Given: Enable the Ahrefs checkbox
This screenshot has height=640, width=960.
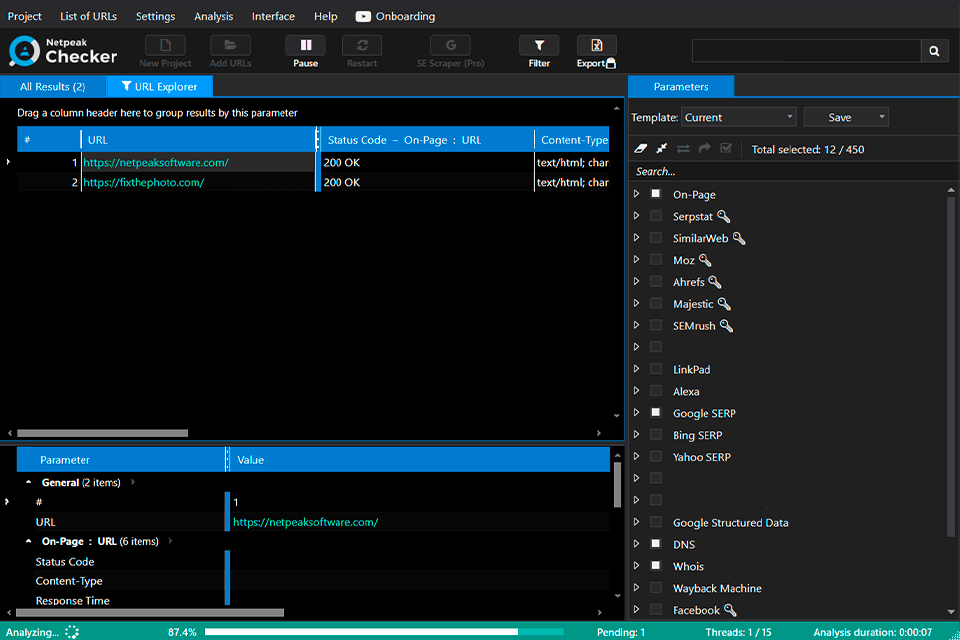Looking at the screenshot, I should [656, 282].
